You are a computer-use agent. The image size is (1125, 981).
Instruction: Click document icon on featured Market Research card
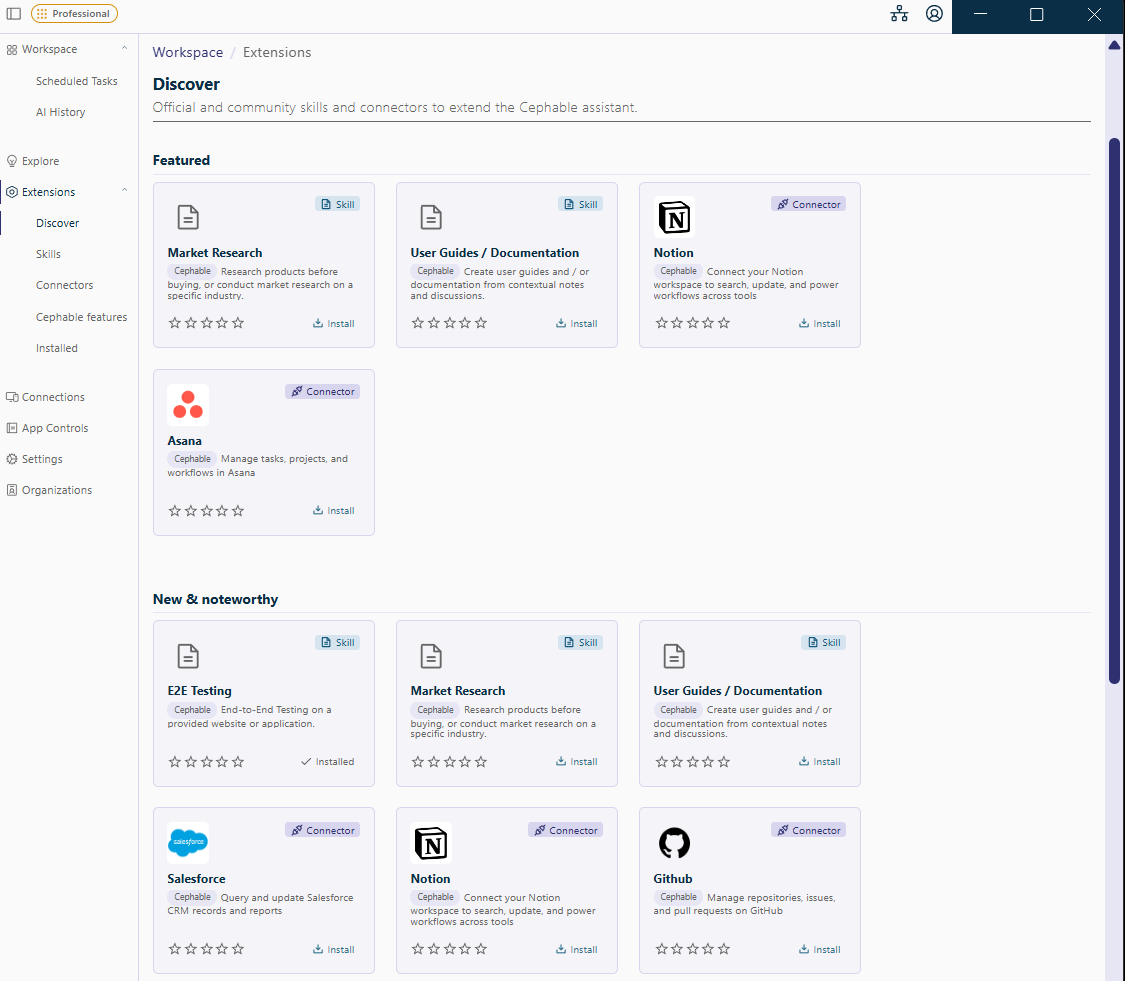coord(188,217)
